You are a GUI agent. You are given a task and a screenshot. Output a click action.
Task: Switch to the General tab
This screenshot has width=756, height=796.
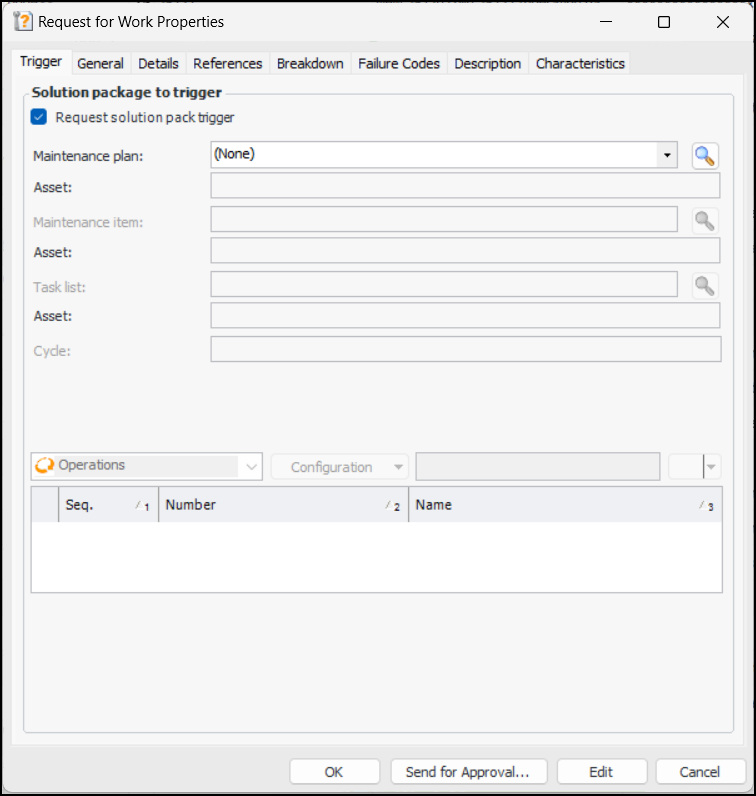click(x=100, y=63)
